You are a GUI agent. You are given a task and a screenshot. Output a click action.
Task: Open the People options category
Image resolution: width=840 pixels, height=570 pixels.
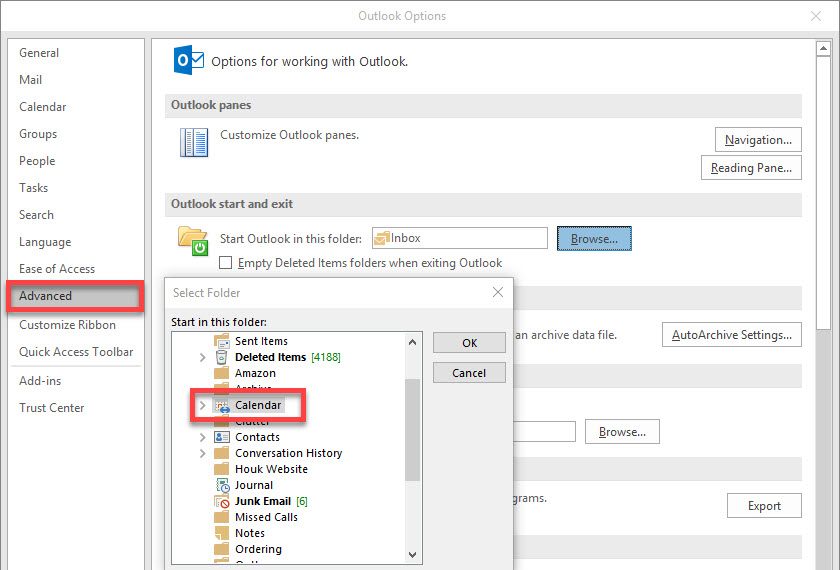tap(37, 161)
